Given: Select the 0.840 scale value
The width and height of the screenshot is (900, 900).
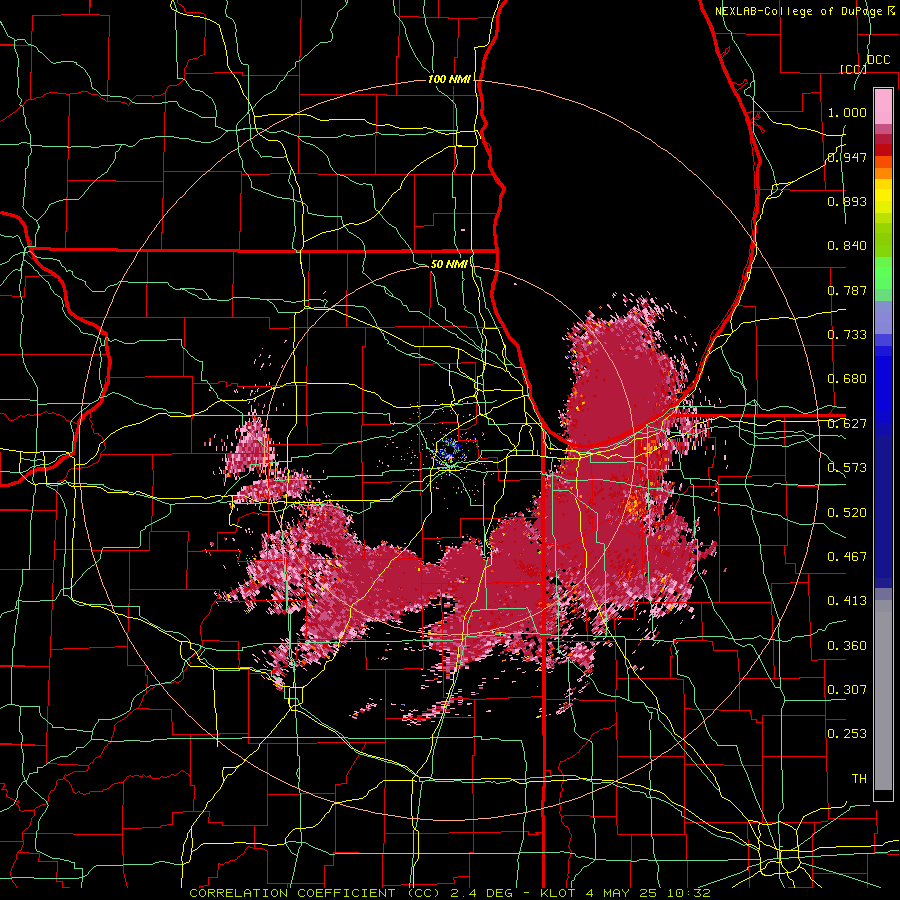Looking at the screenshot, I should 847,246.
